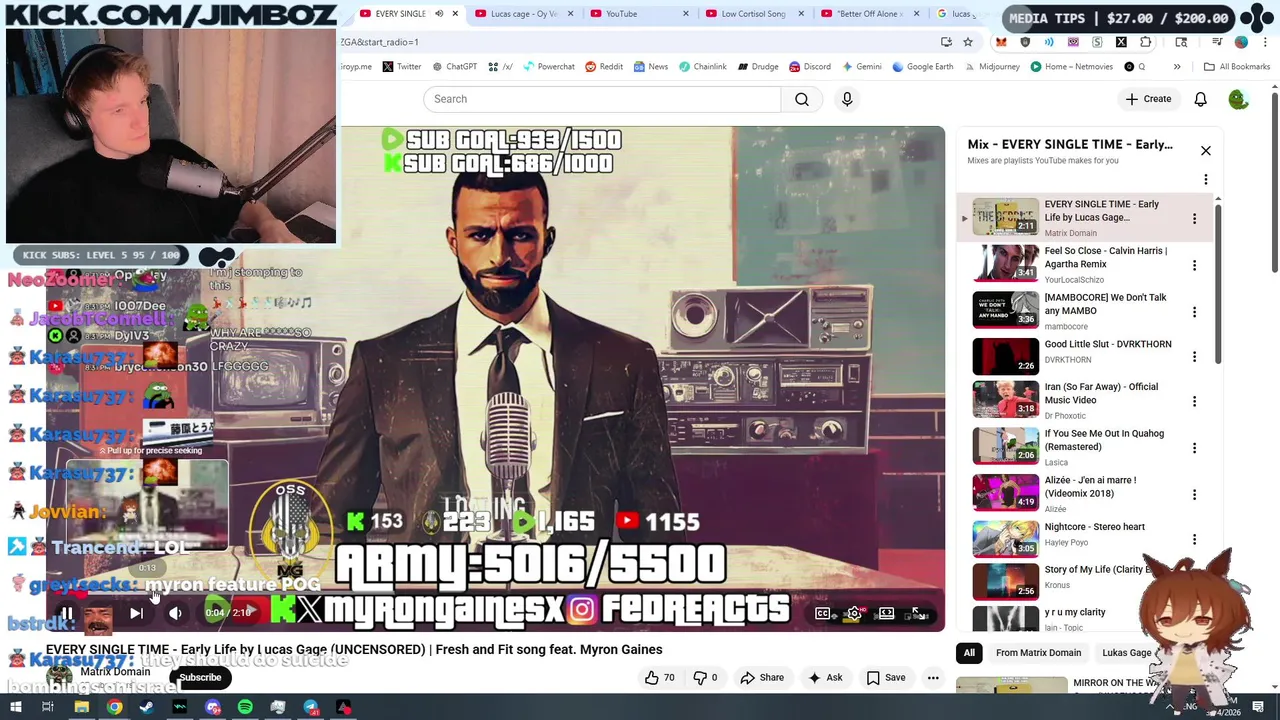Switch to Lucas cage - Oy Ve browser tab
This screenshot has width=1280, height=720.
click(x=524, y=14)
